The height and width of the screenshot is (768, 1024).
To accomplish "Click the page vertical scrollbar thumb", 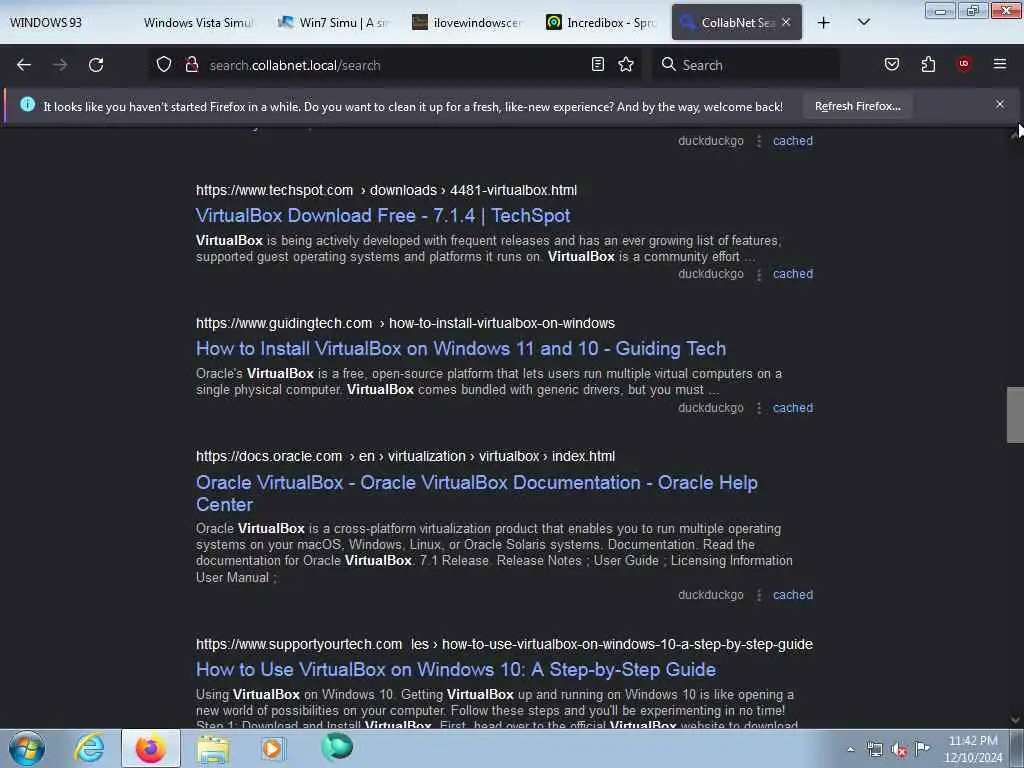I will pos(1015,415).
